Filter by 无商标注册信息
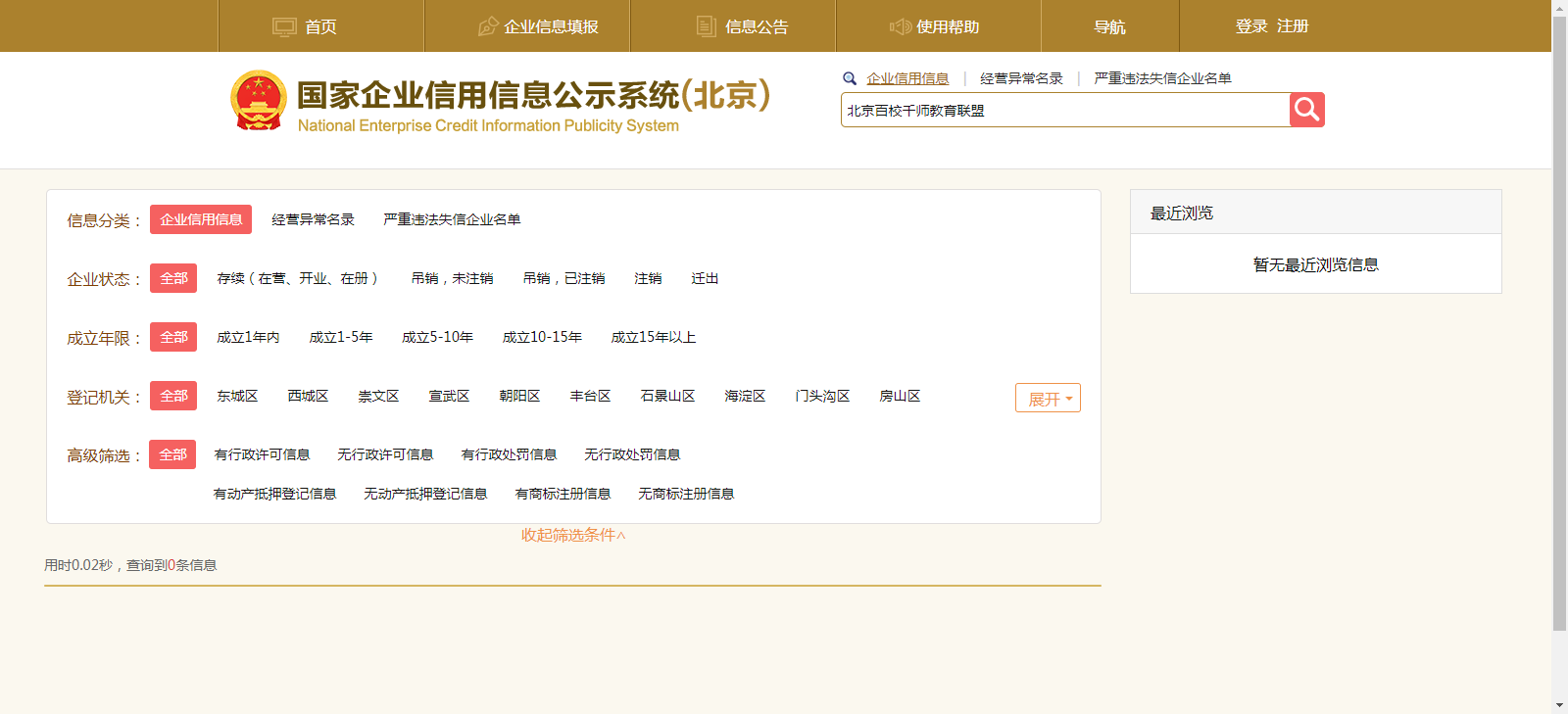This screenshot has width=1568, height=714. pyautogui.click(x=686, y=494)
